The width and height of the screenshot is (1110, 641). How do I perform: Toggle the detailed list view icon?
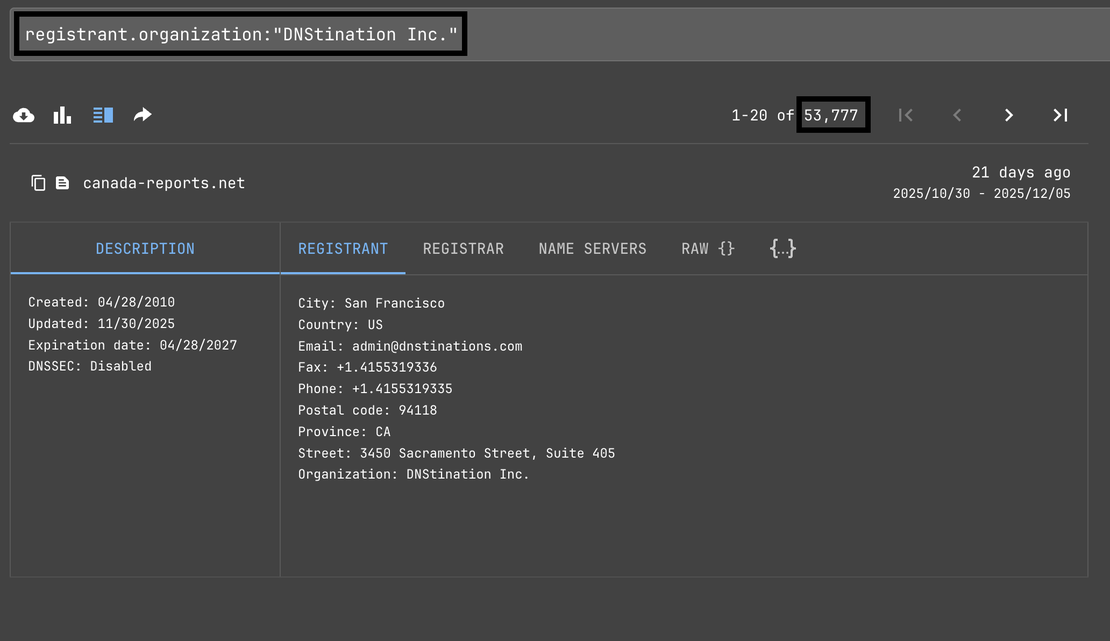click(103, 115)
